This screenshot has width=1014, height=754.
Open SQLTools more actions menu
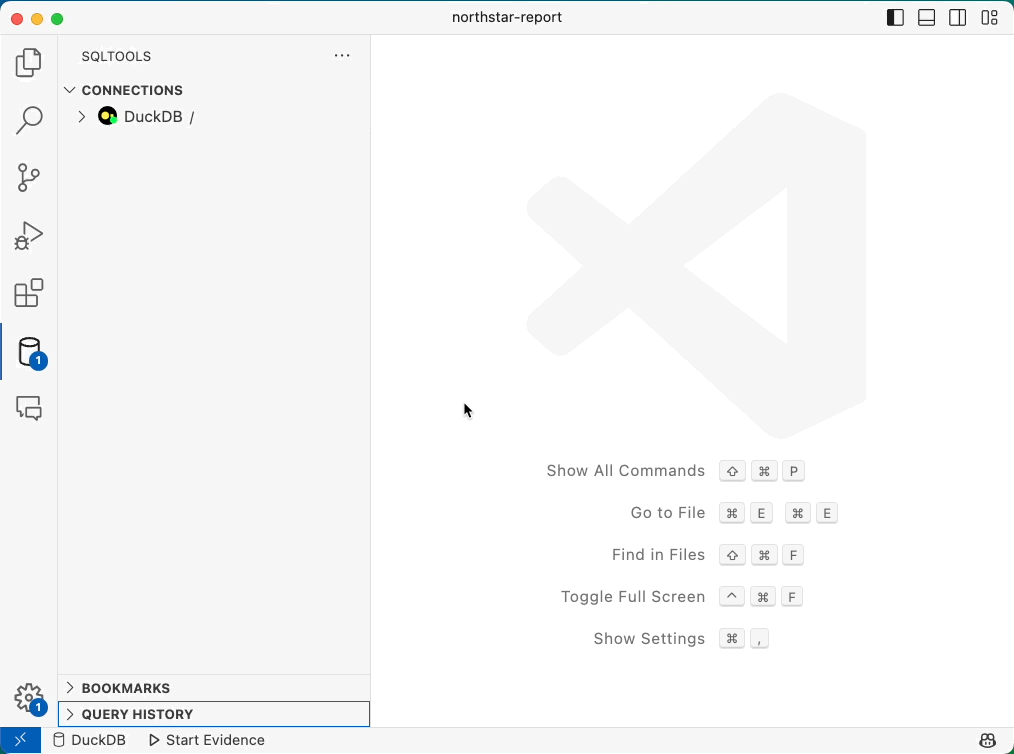pos(342,56)
